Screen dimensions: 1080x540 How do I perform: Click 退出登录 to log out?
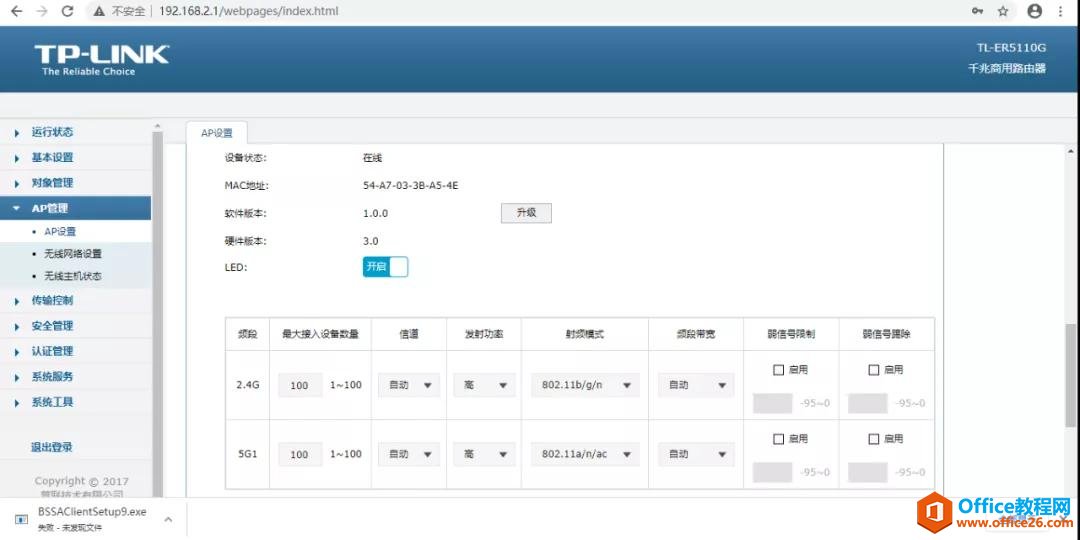point(52,447)
